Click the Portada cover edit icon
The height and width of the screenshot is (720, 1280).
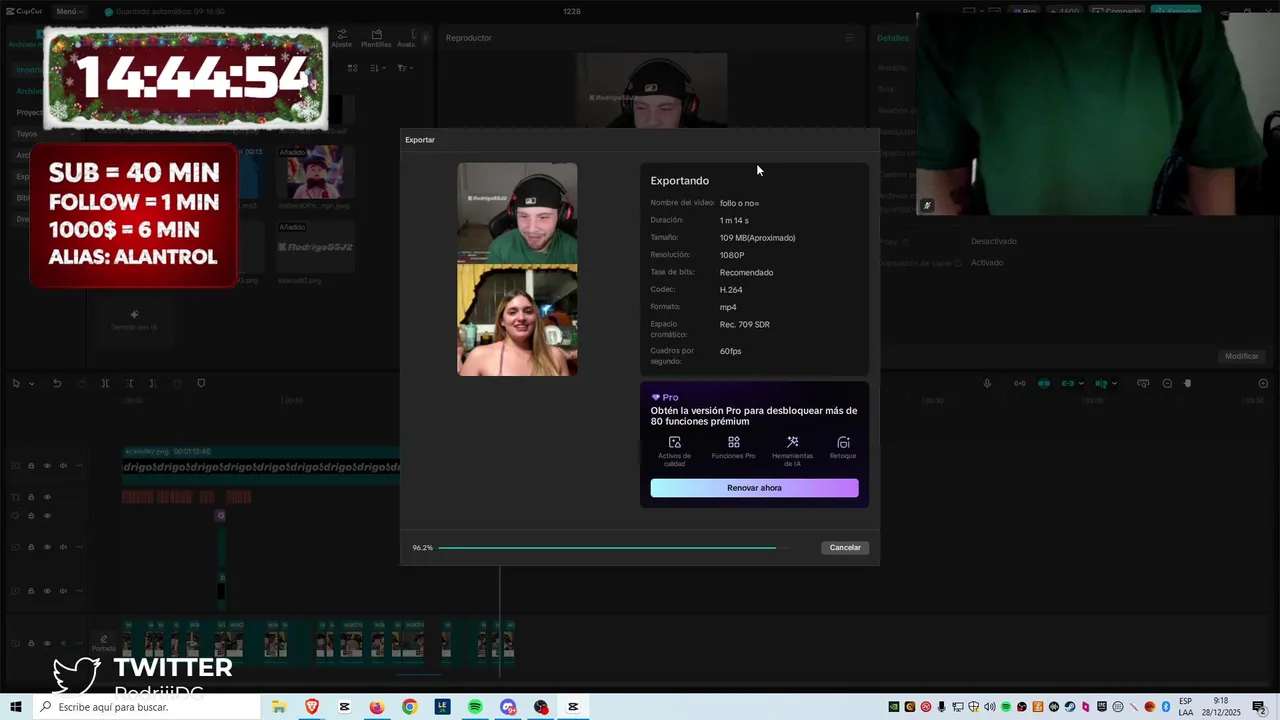[104, 639]
